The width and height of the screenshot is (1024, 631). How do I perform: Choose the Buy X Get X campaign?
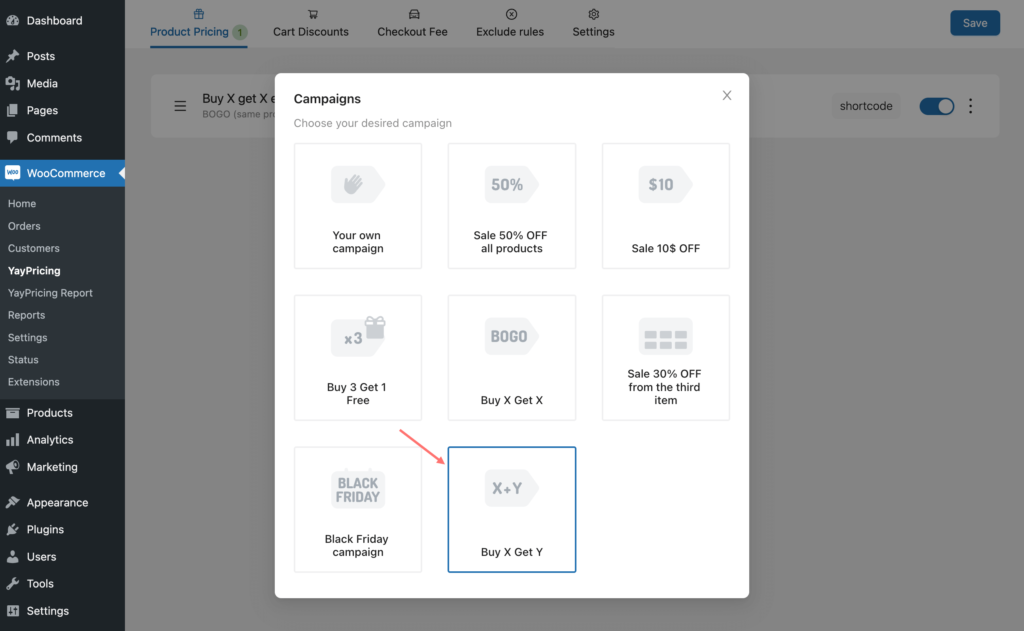(512, 357)
